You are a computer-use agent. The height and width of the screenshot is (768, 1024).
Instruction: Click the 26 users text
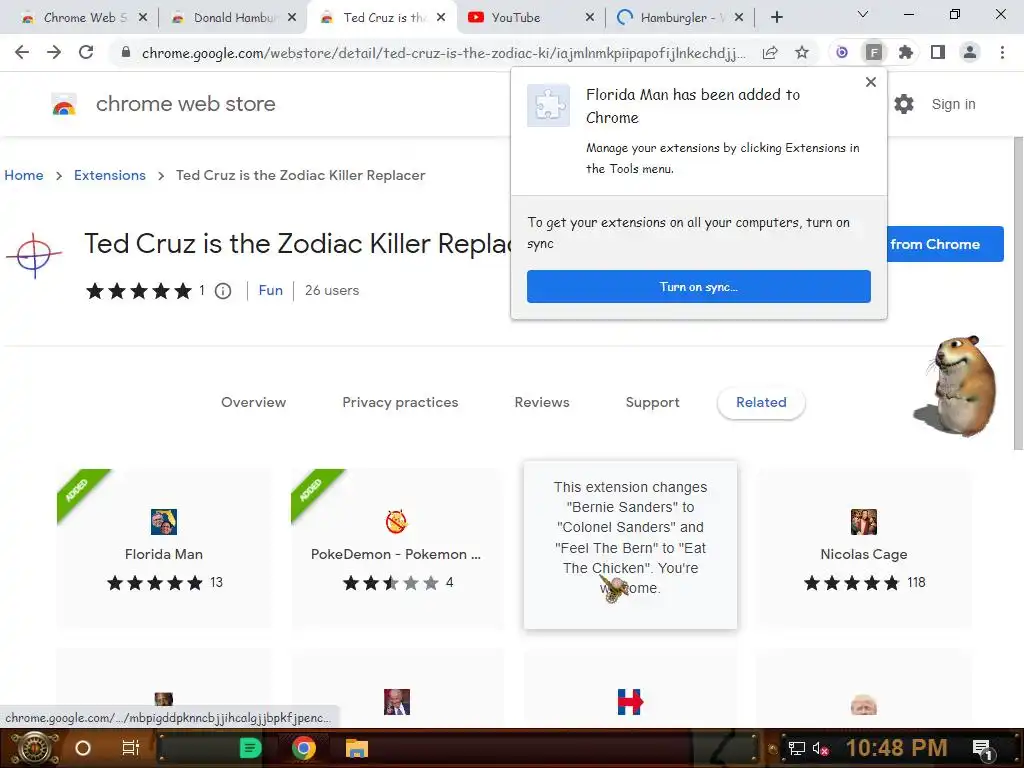pos(332,291)
